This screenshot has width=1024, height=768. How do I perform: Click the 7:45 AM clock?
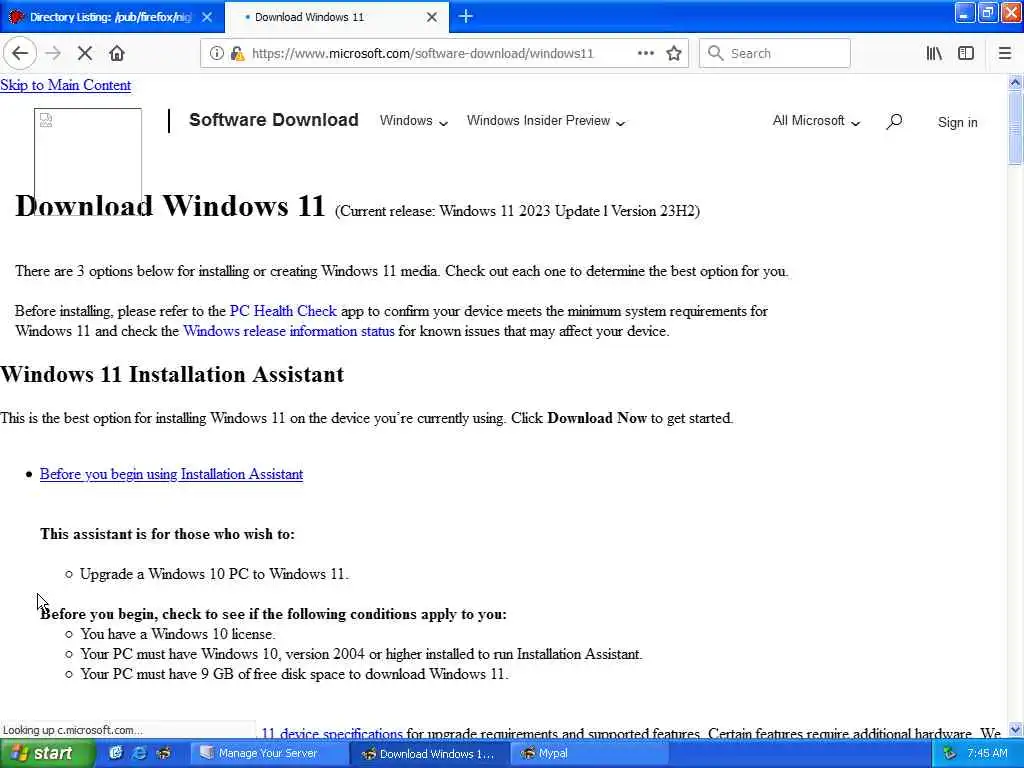click(987, 753)
